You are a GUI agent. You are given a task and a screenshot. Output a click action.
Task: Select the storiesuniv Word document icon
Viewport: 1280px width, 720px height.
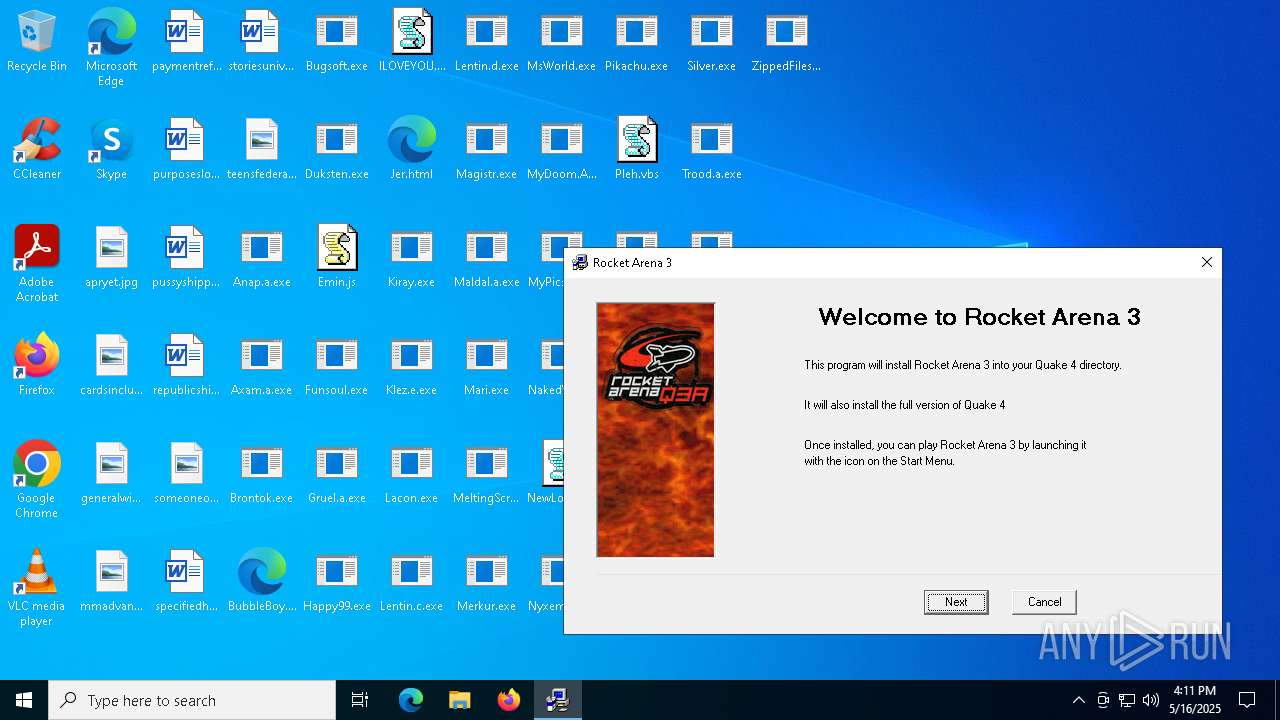tap(261, 41)
